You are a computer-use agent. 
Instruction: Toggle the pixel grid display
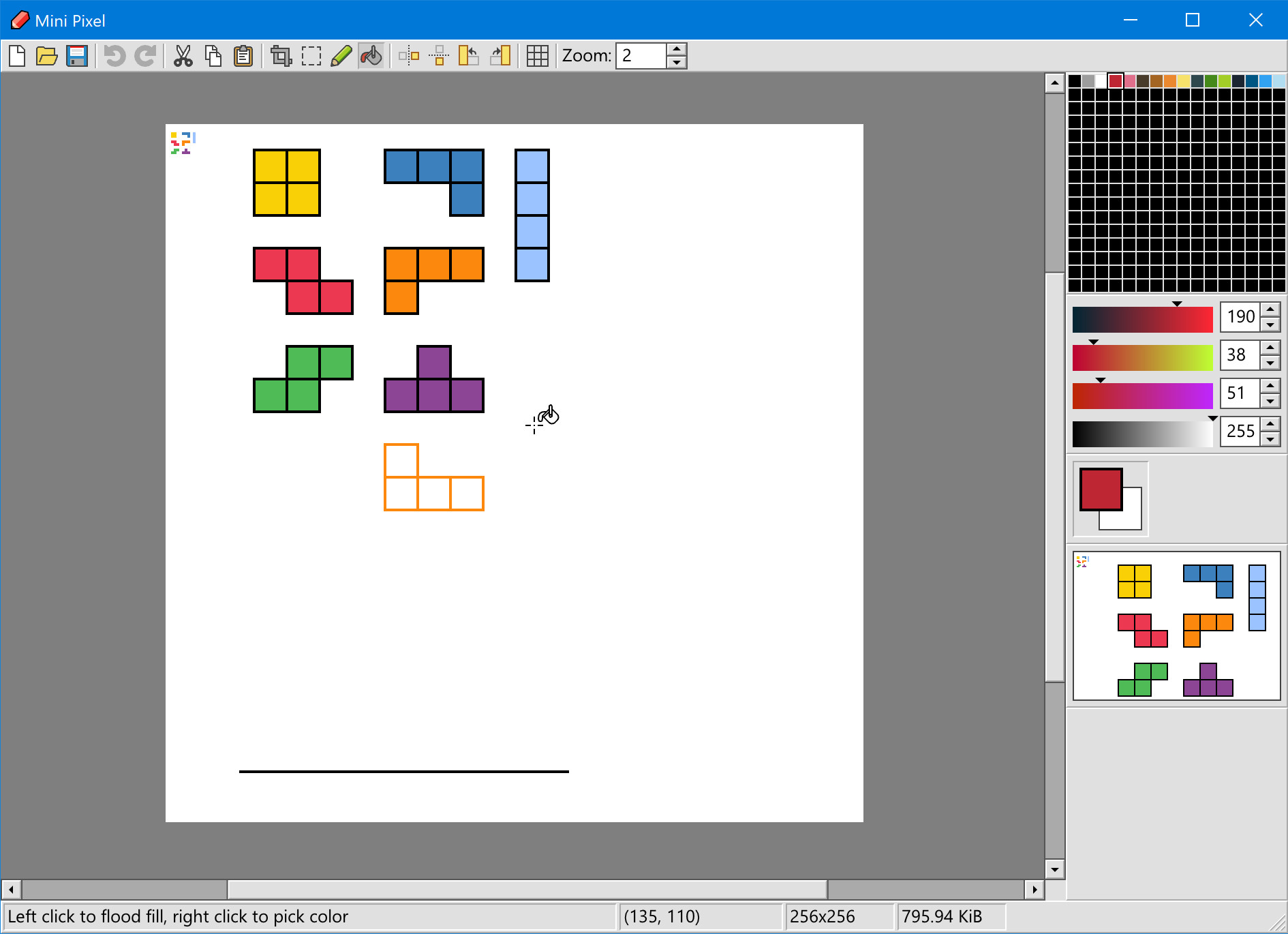pyautogui.click(x=538, y=56)
